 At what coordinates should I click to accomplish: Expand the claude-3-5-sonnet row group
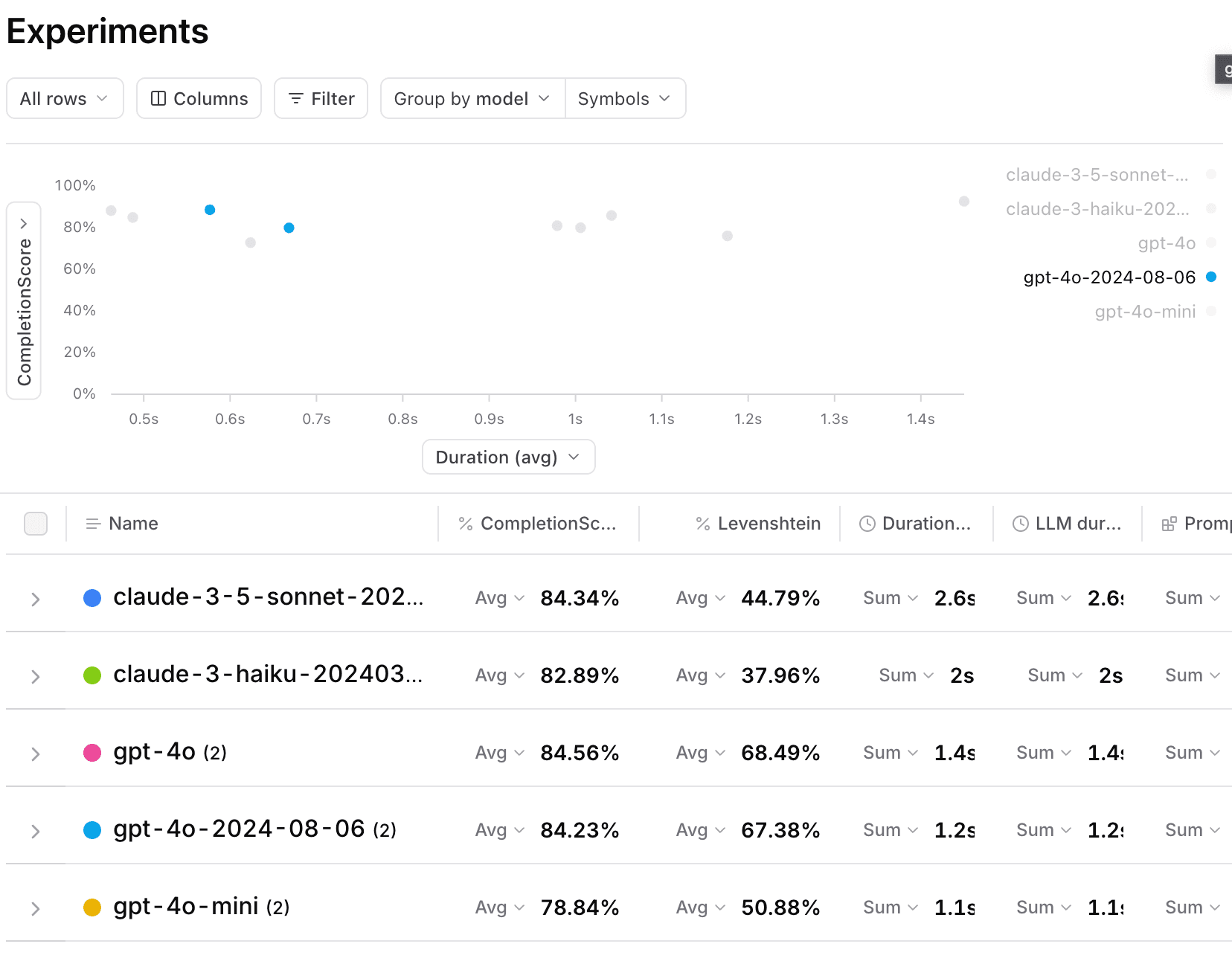pos(35,599)
